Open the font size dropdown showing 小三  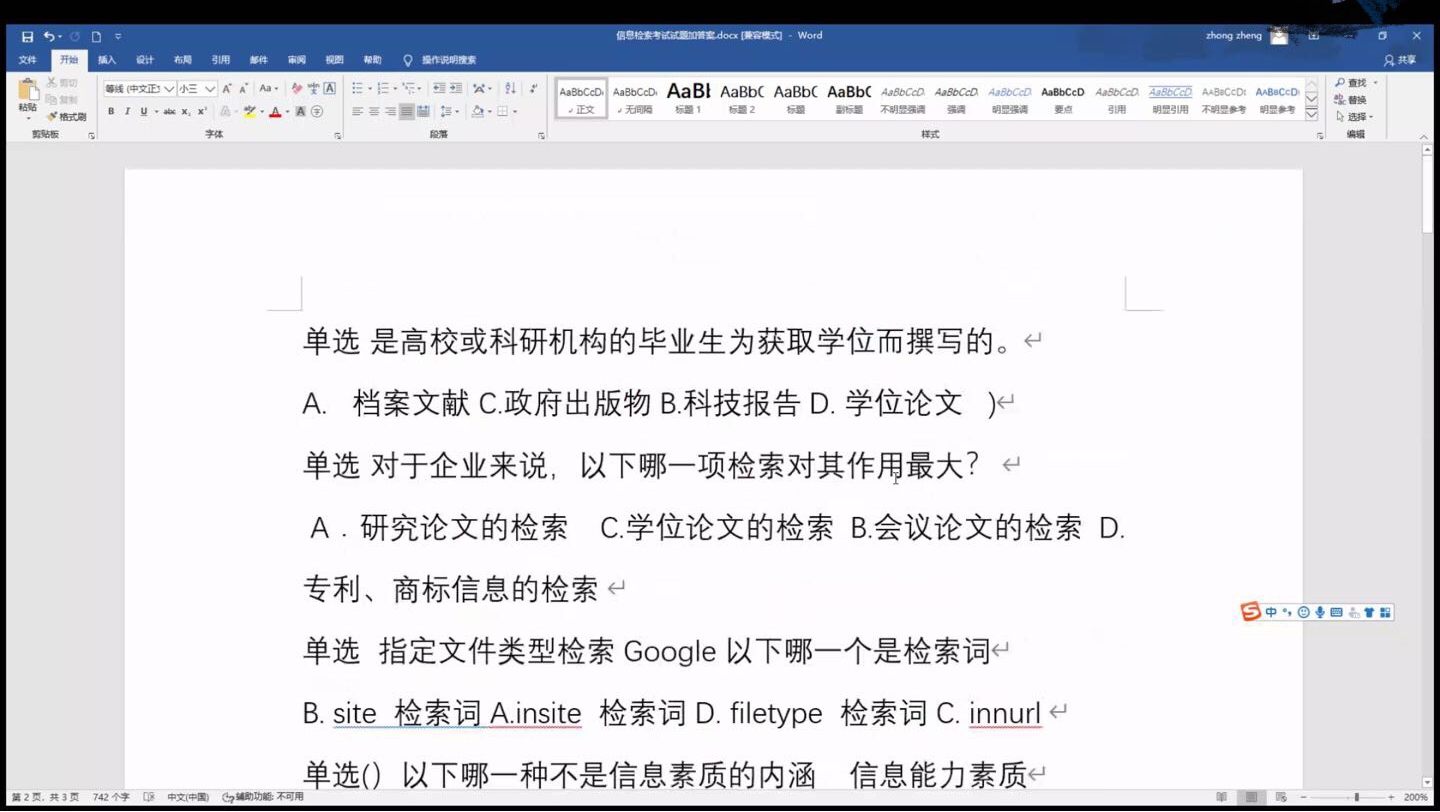tap(210, 89)
